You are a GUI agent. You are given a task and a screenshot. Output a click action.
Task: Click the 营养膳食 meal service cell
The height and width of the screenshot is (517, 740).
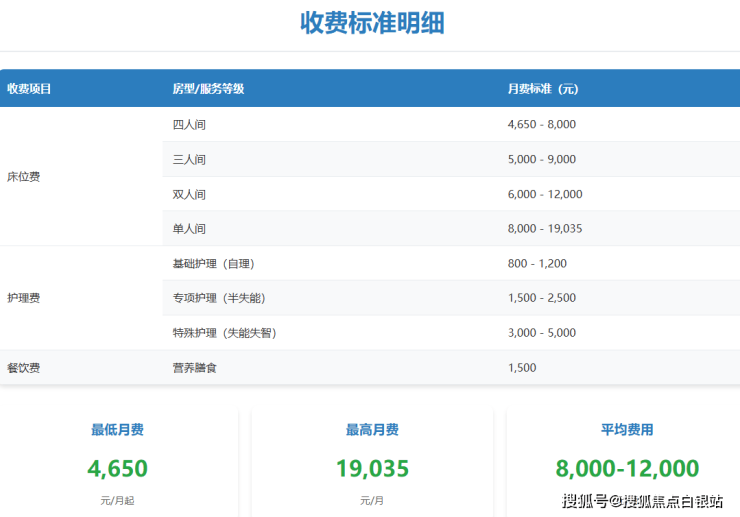click(194, 368)
